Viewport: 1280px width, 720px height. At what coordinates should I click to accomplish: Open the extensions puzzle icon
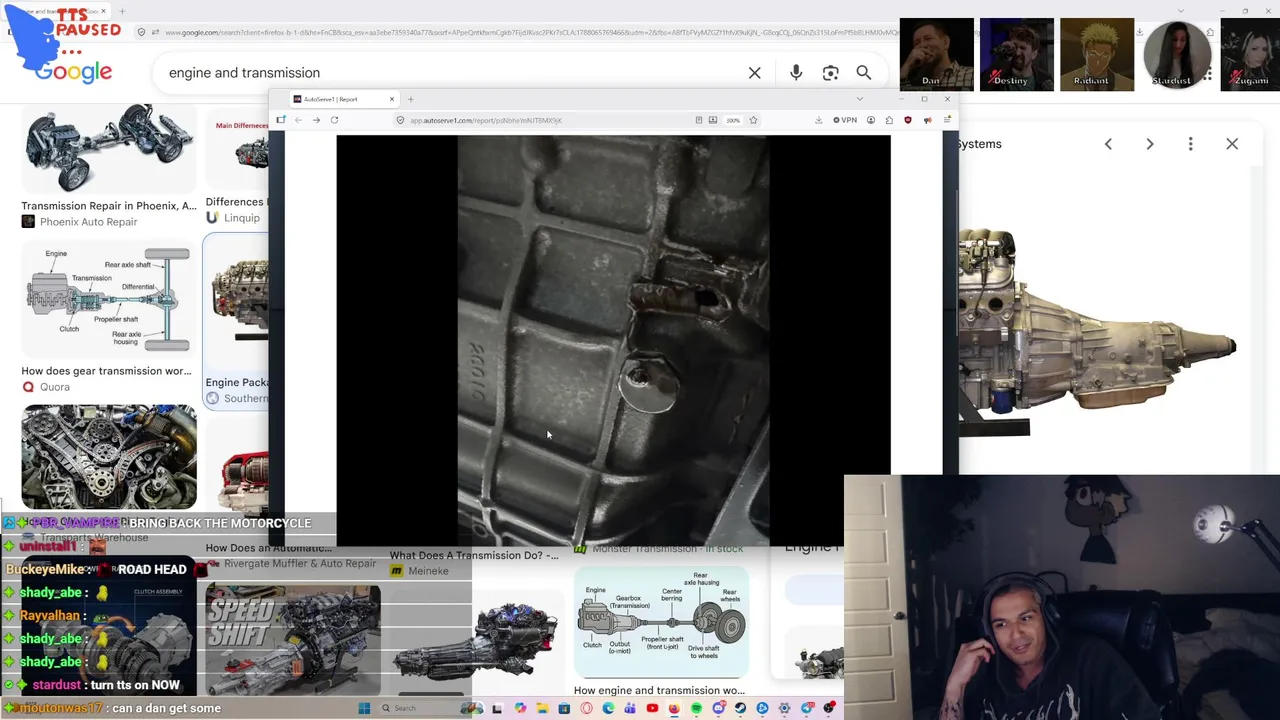pos(889,120)
